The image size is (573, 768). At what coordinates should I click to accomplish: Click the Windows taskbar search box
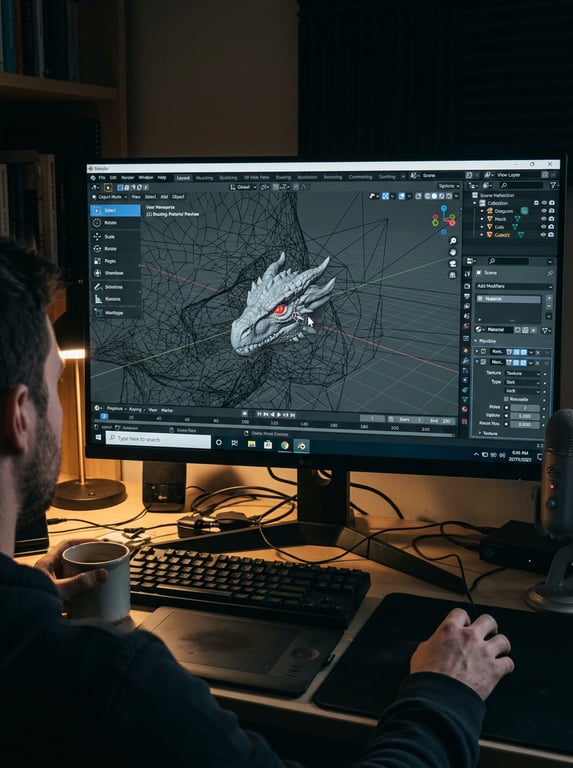[x=158, y=439]
